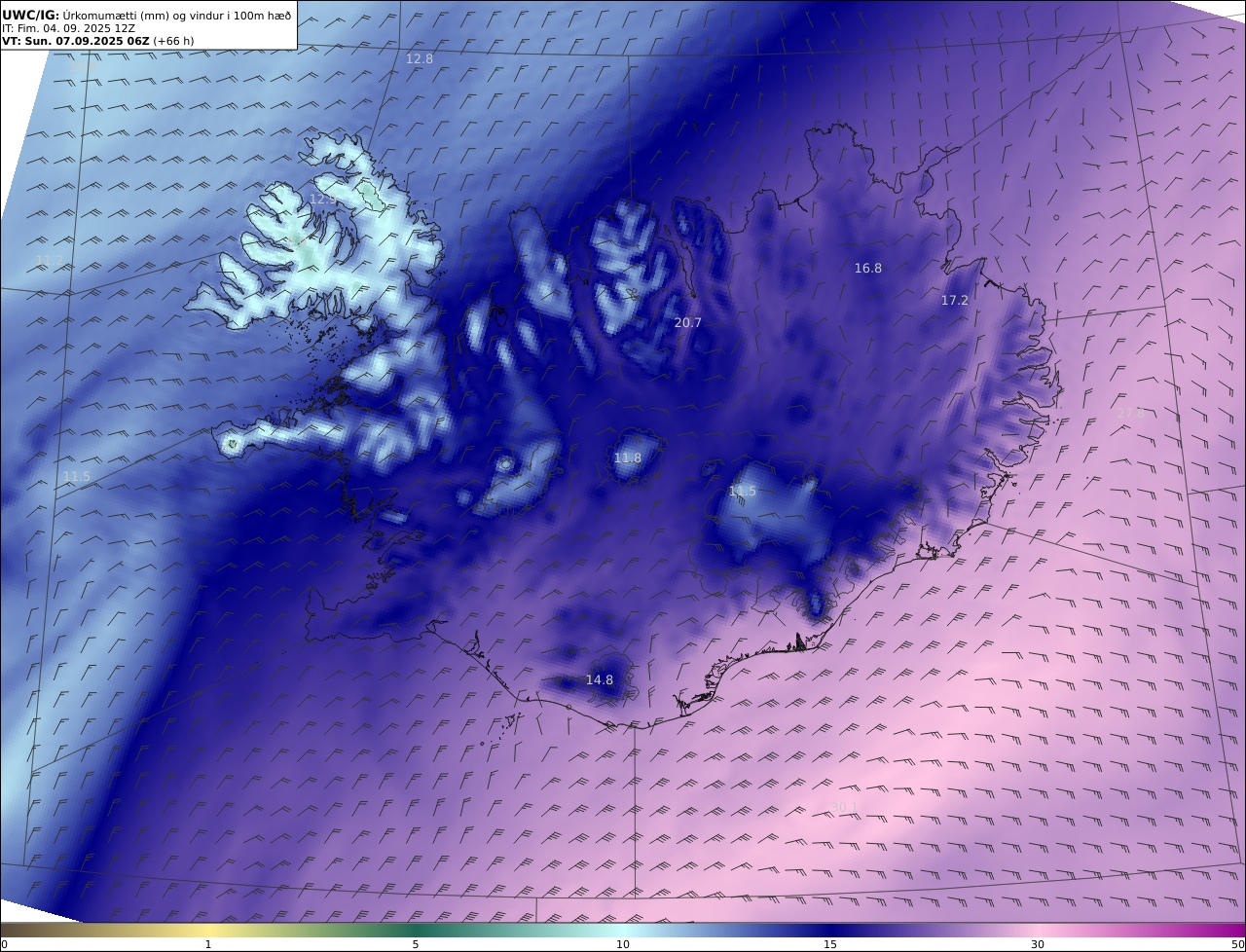Viewport: 1246px width, 952px height.
Task: Click the 11.8 value over Hofsjökull glacier
Action: coord(628,458)
